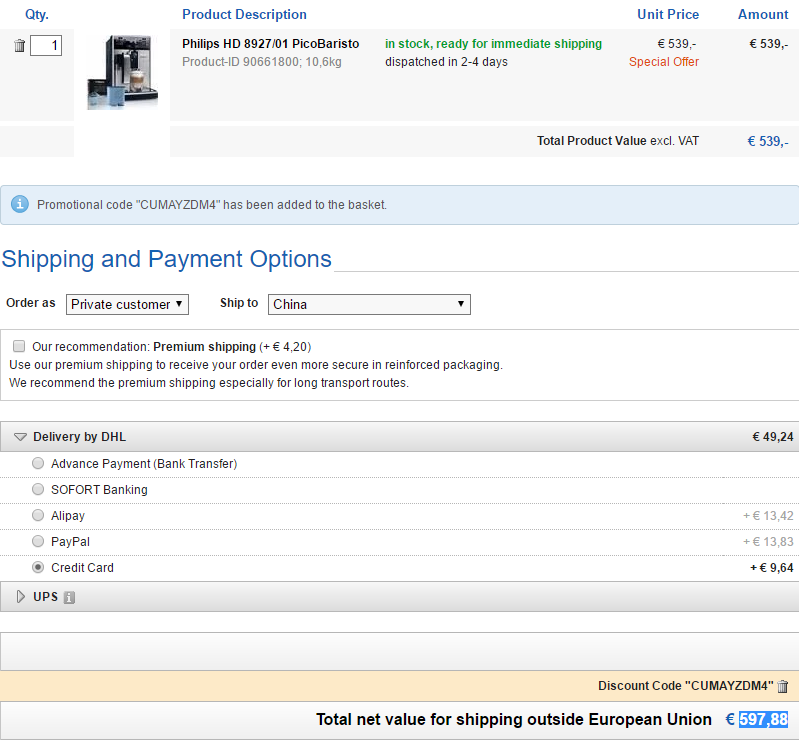Click the Total Product Value excl. VAT label

coord(618,141)
